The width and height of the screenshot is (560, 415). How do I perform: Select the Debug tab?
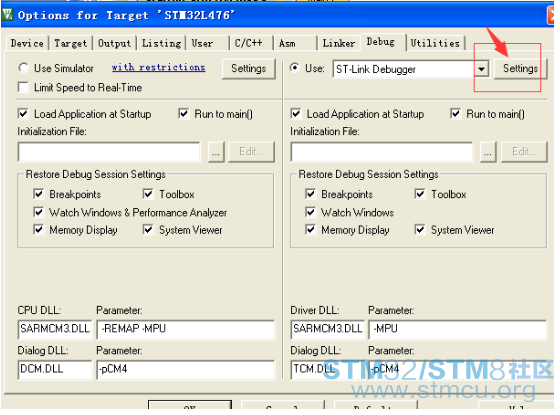point(383,42)
